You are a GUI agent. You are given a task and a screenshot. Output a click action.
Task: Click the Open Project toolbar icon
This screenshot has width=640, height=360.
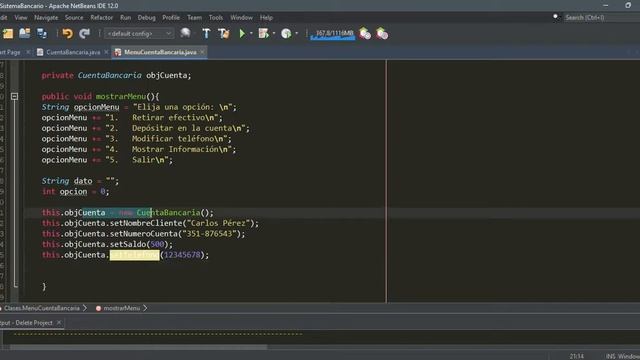click(24, 33)
